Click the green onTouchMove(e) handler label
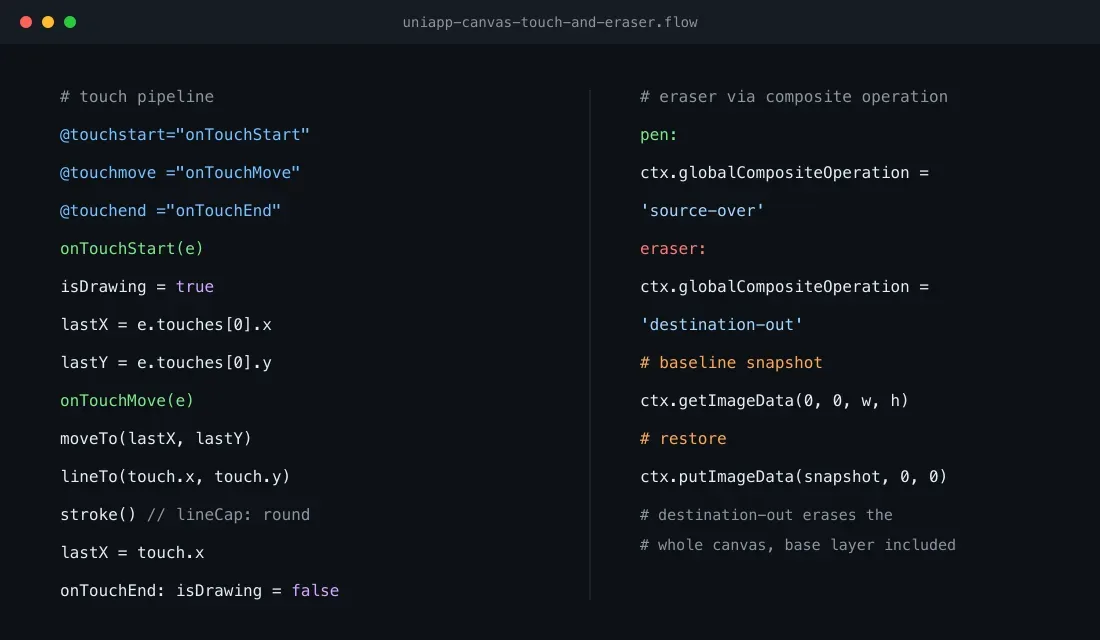This screenshot has height=640, width=1100. click(x=126, y=400)
